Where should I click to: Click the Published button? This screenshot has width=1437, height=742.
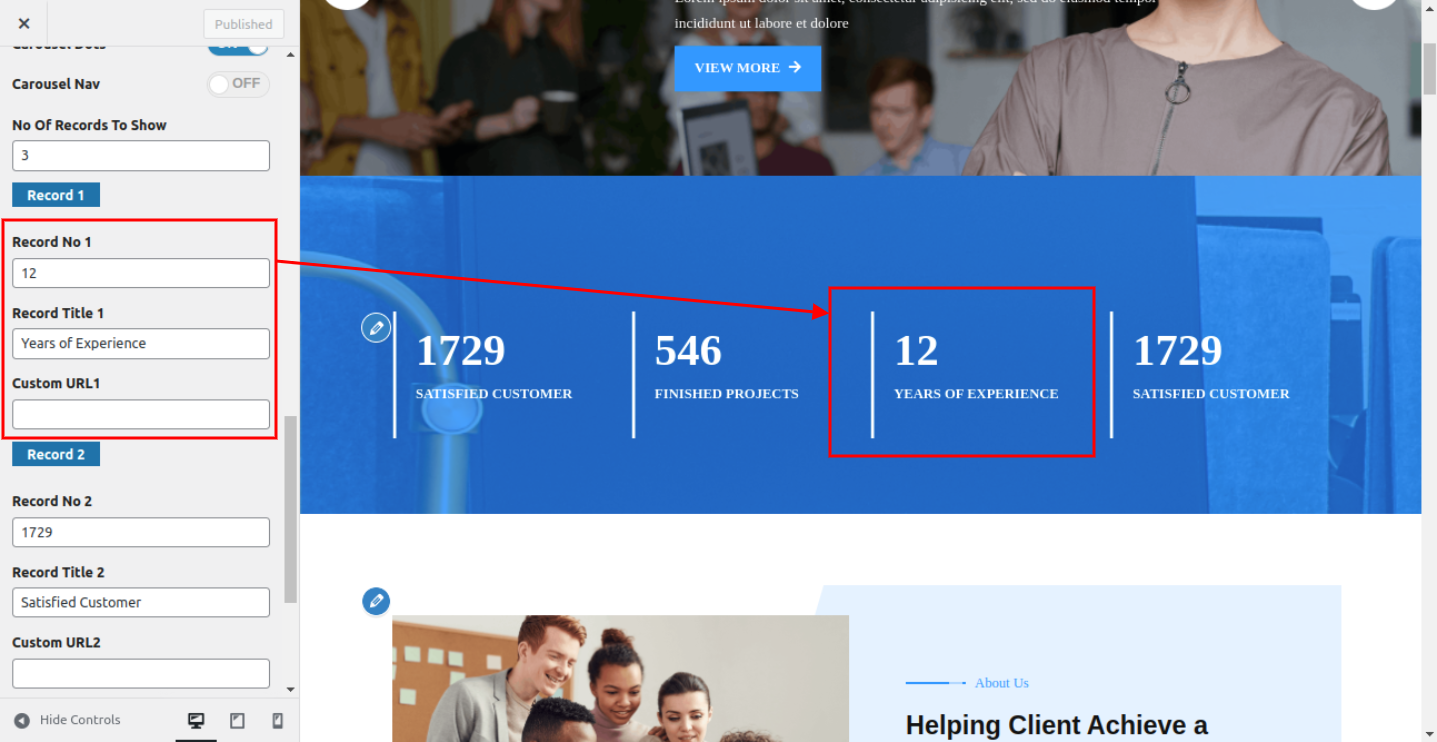coord(243,24)
